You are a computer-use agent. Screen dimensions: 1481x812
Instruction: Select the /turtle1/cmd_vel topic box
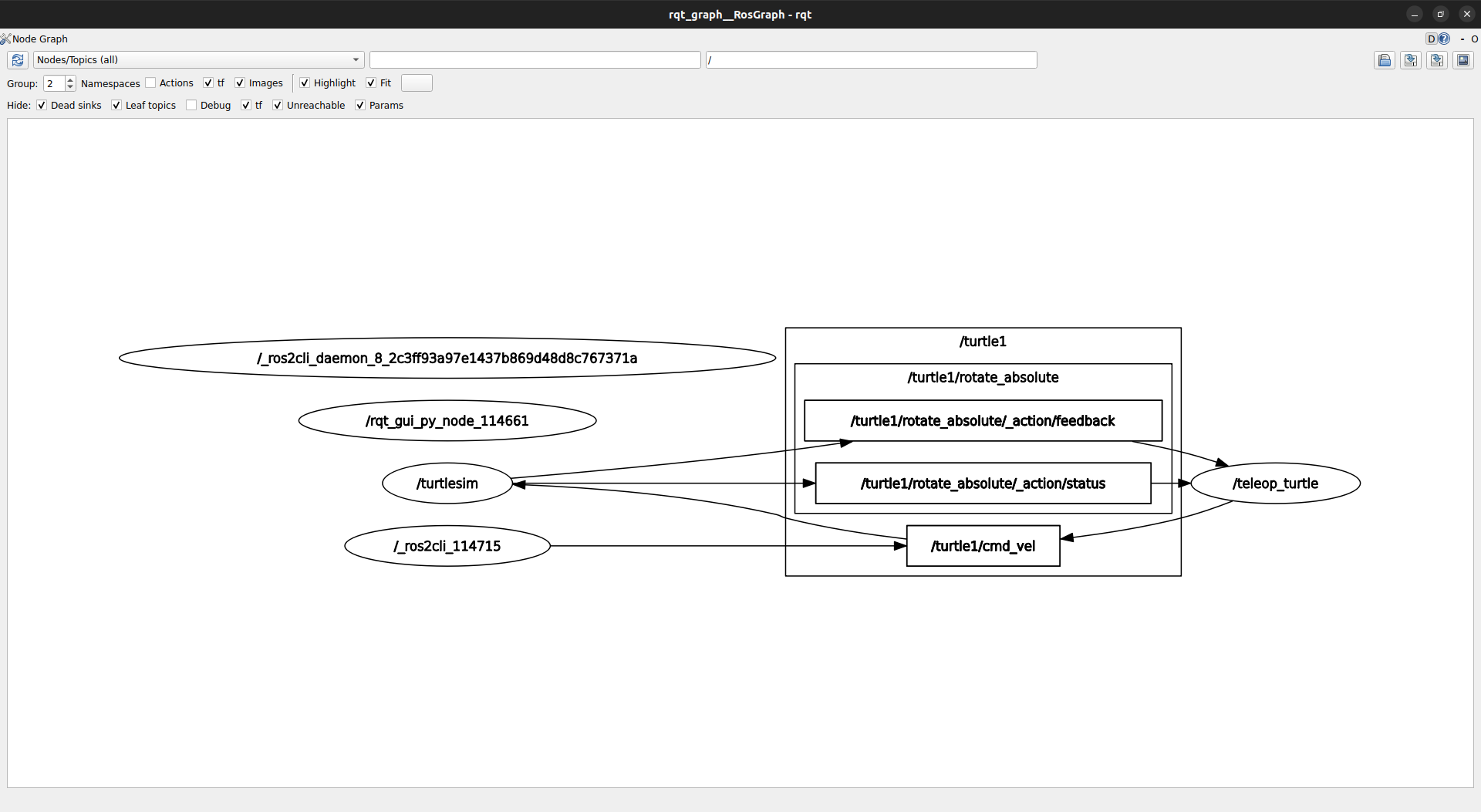click(983, 546)
